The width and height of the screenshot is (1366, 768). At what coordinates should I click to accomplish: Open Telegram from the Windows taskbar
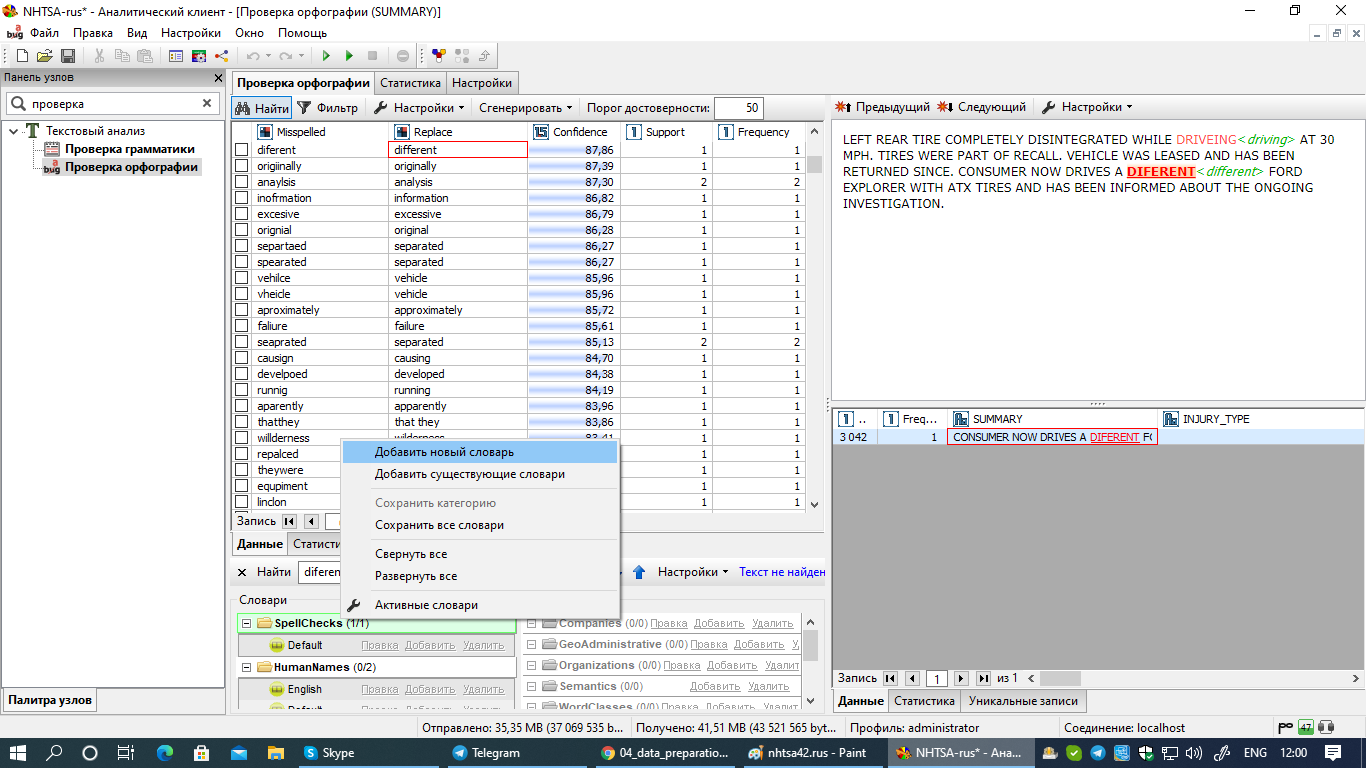tap(486, 753)
